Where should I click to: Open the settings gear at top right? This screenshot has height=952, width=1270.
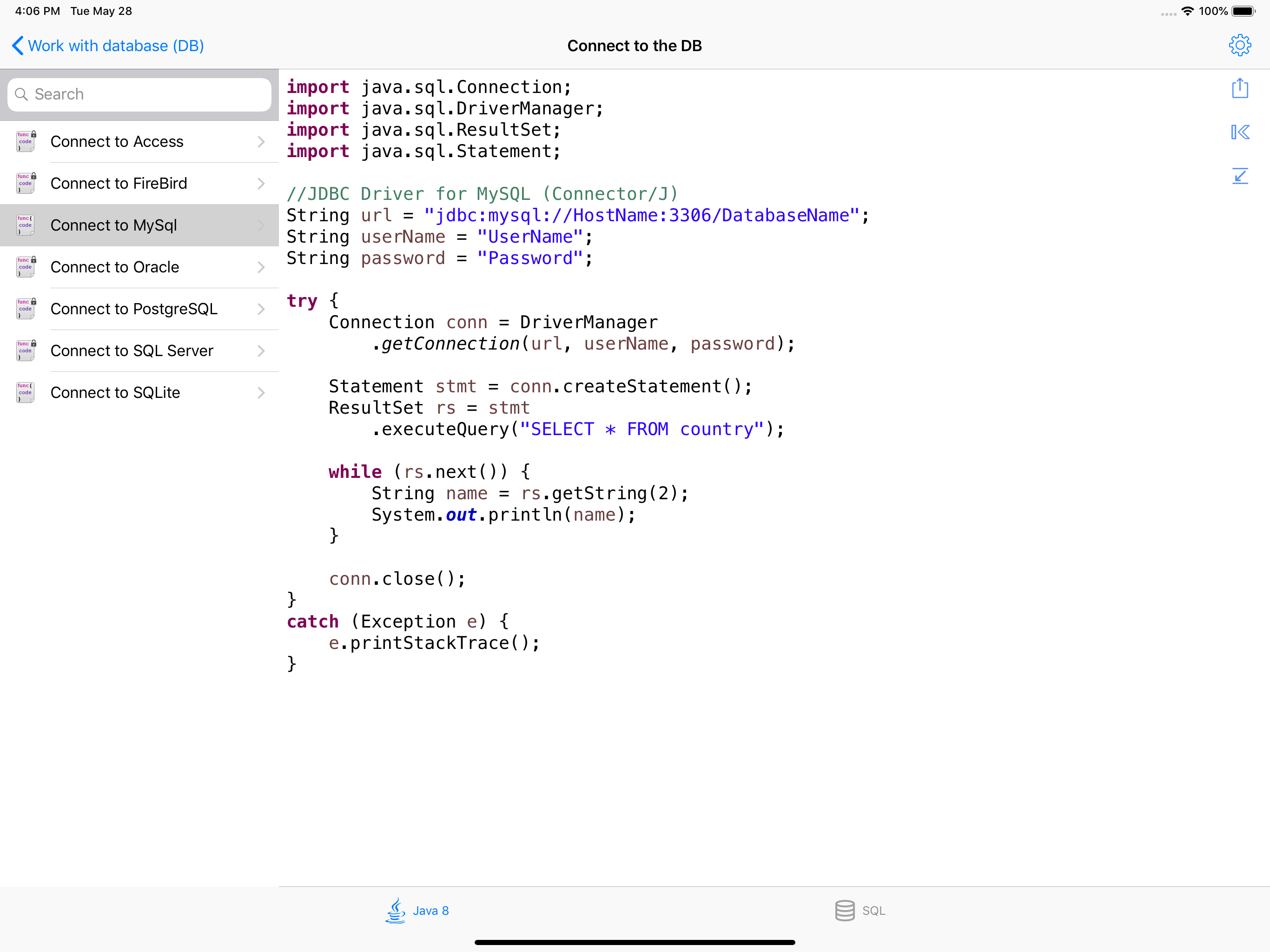pyautogui.click(x=1240, y=45)
